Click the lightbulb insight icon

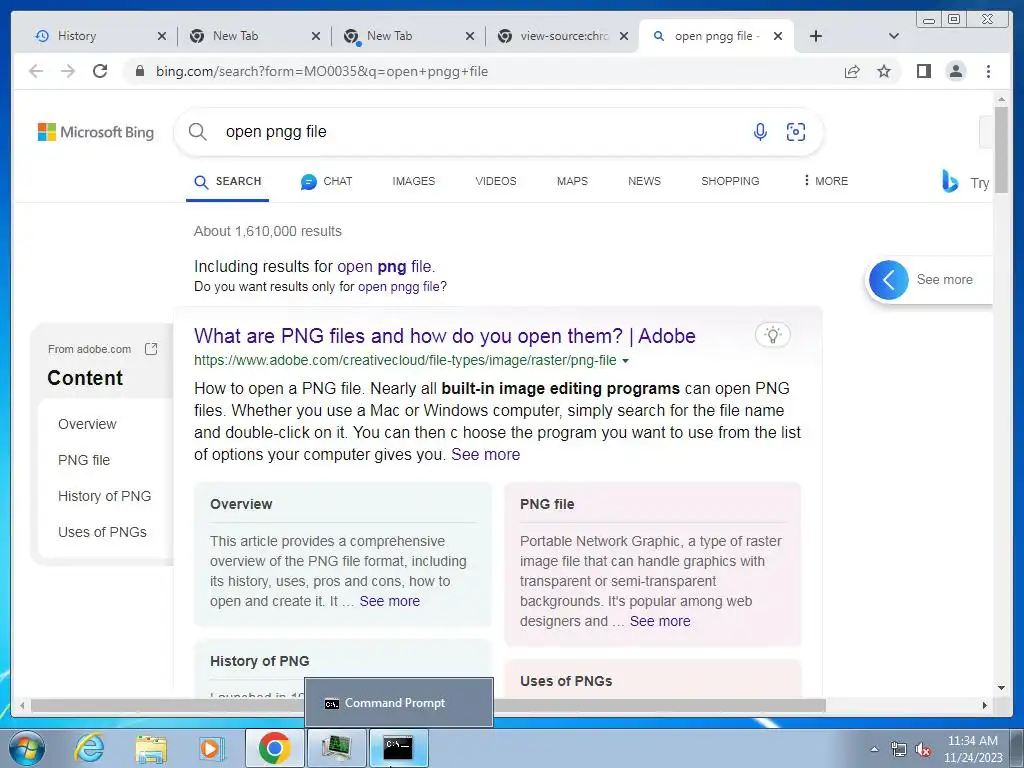tap(773, 335)
